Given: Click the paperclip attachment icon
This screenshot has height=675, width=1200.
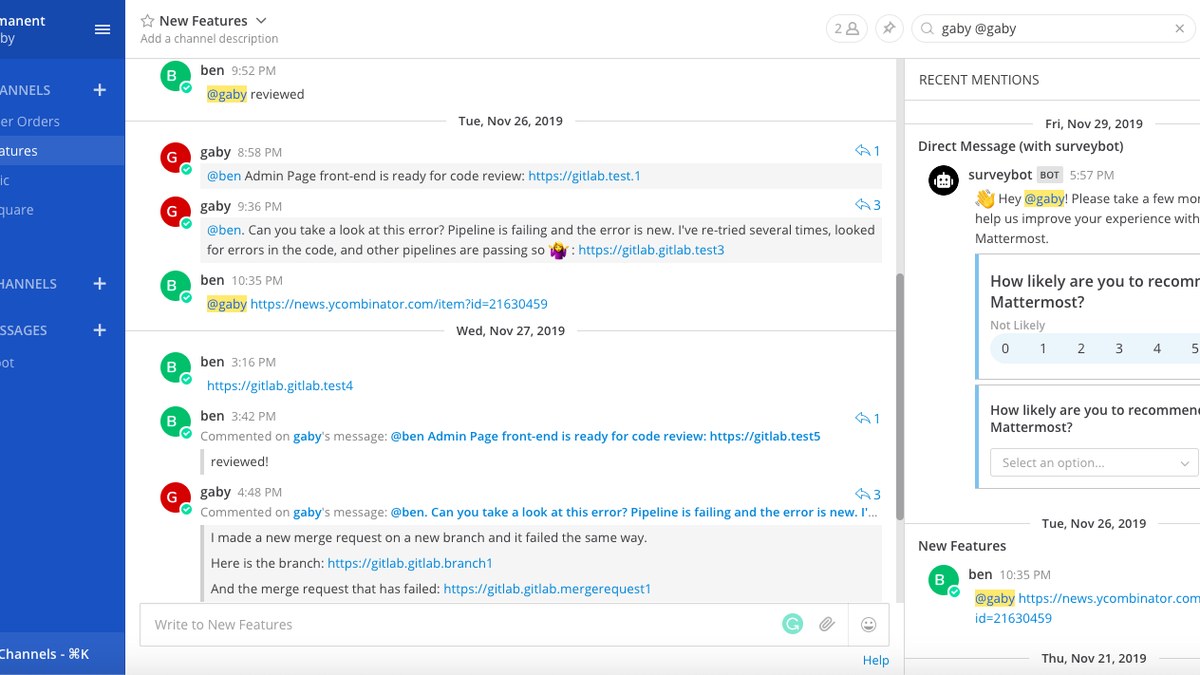Looking at the screenshot, I should tap(827, 624).
